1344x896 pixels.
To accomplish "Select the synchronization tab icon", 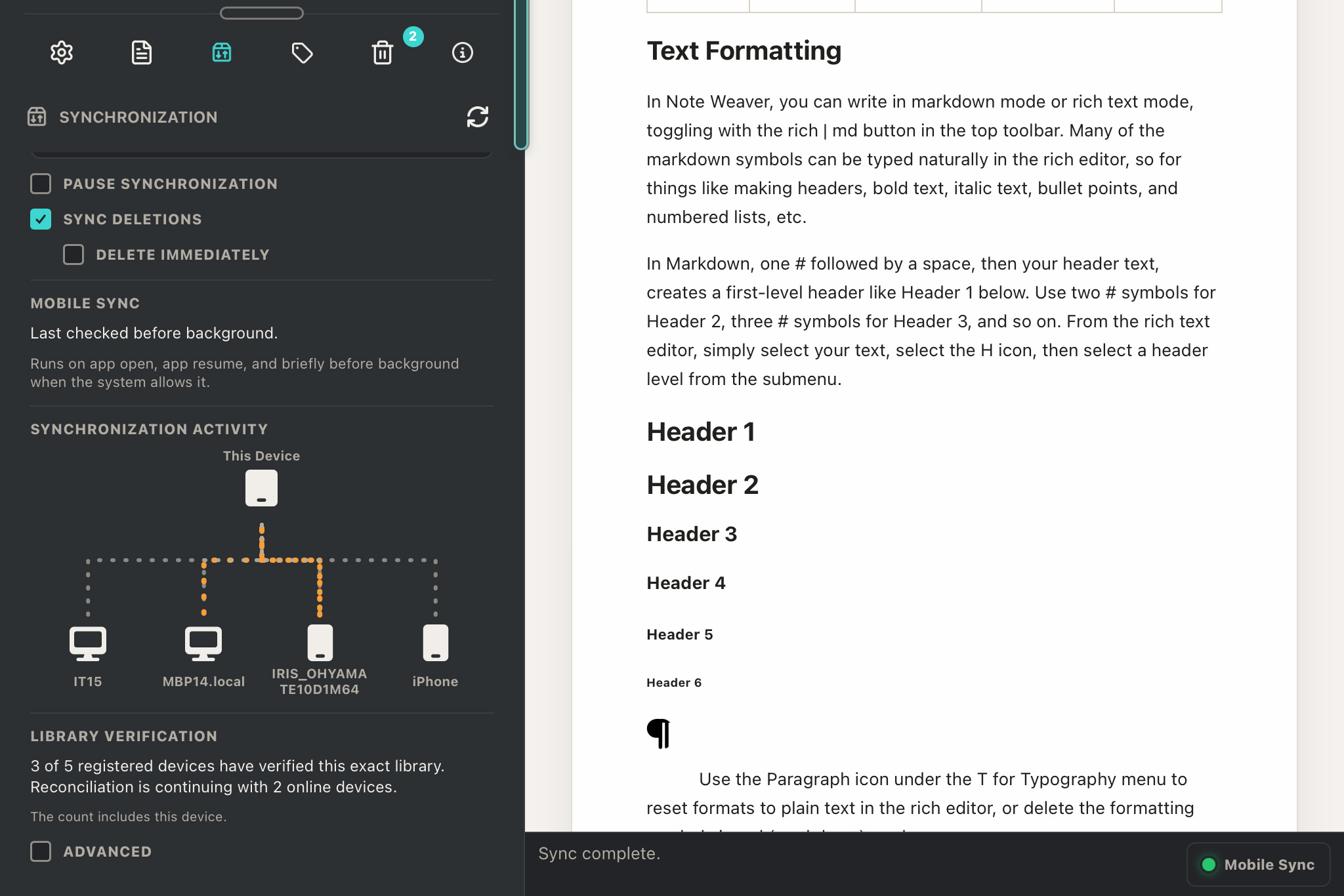I will (222, 52).
